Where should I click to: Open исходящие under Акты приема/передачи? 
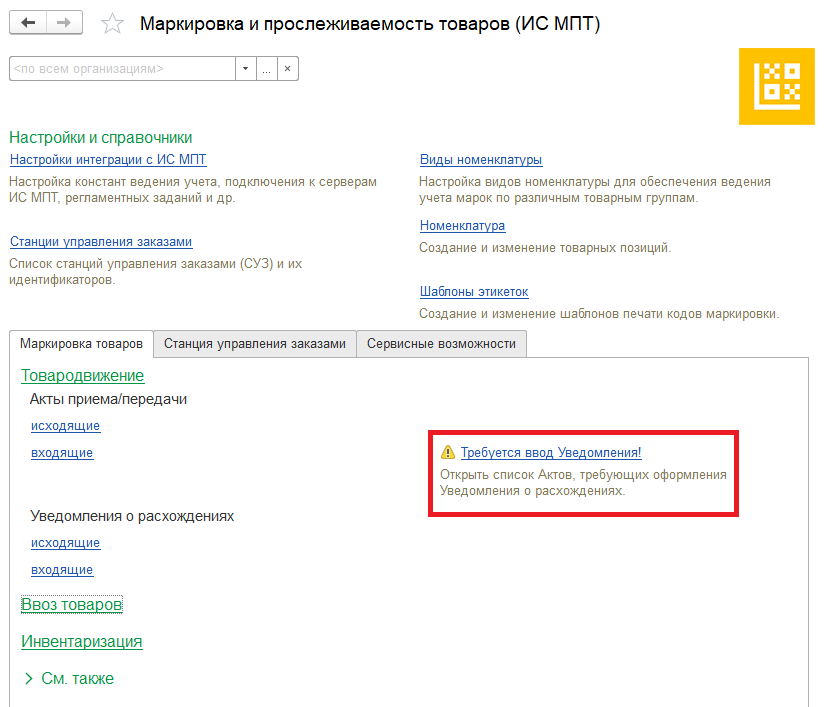(x=65, y=426)
